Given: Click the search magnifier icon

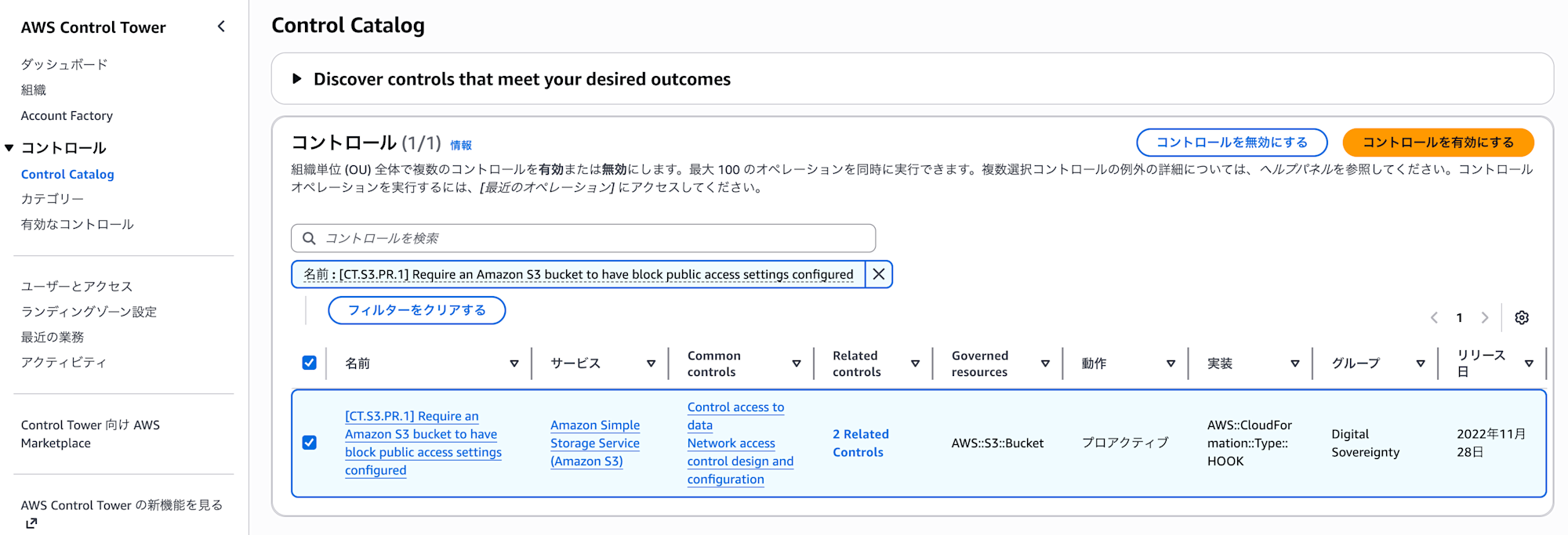Looking at the screenshot, I should (309, 238).
